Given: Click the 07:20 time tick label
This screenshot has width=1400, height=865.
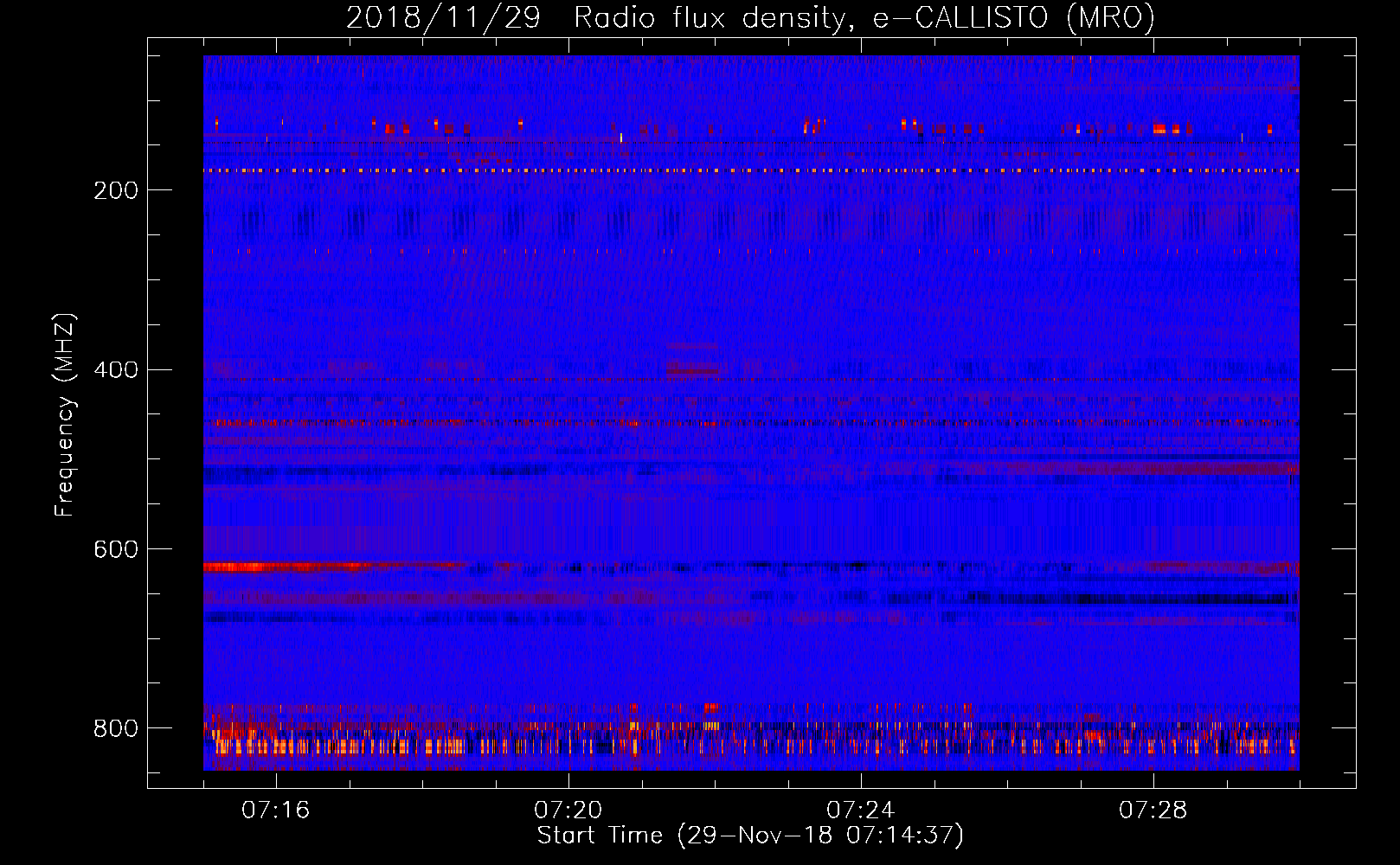Looking at the screenshot, I should 568,811.
